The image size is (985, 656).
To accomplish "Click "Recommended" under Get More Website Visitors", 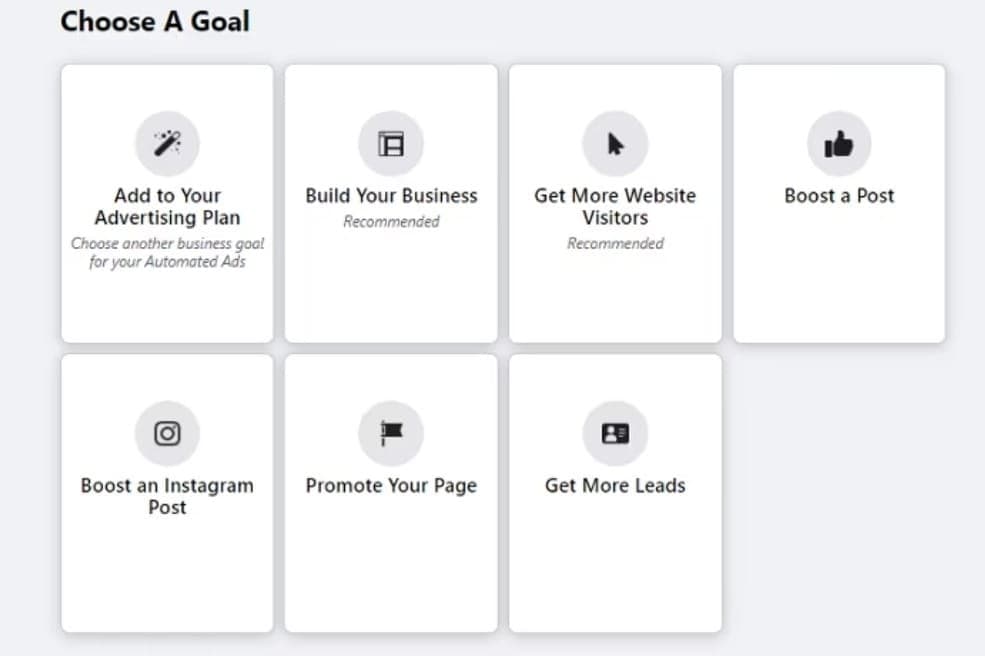I will (615, 243).
